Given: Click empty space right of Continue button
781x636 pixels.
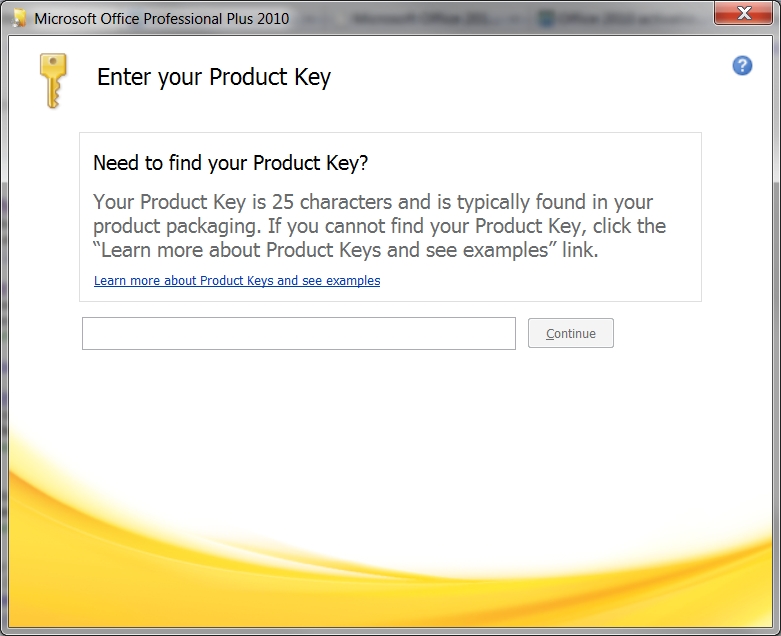Looking at the screenshot, I should (x=680, y=334).
